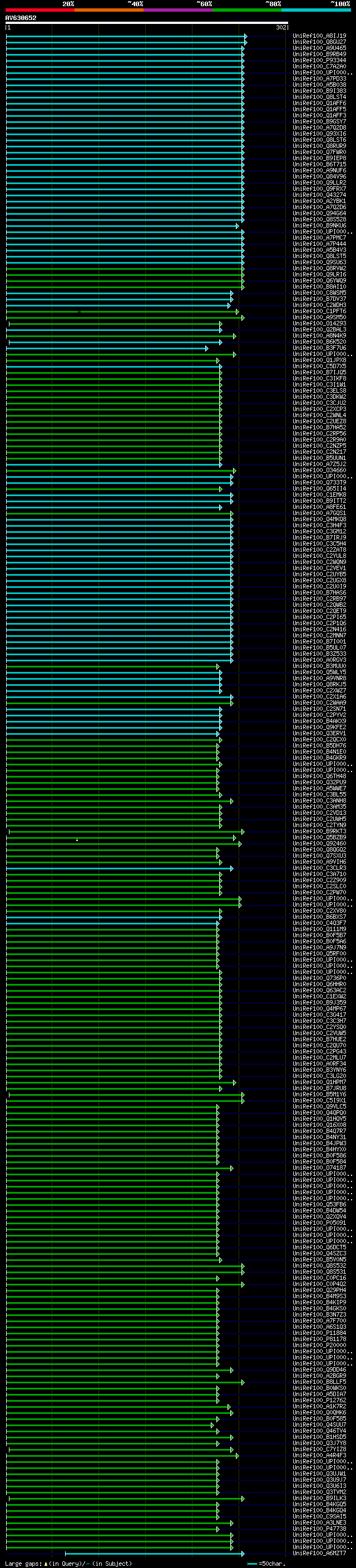
Task: Select the UniRef100_B7DV37 label
Action: click(x=319, y=299)
